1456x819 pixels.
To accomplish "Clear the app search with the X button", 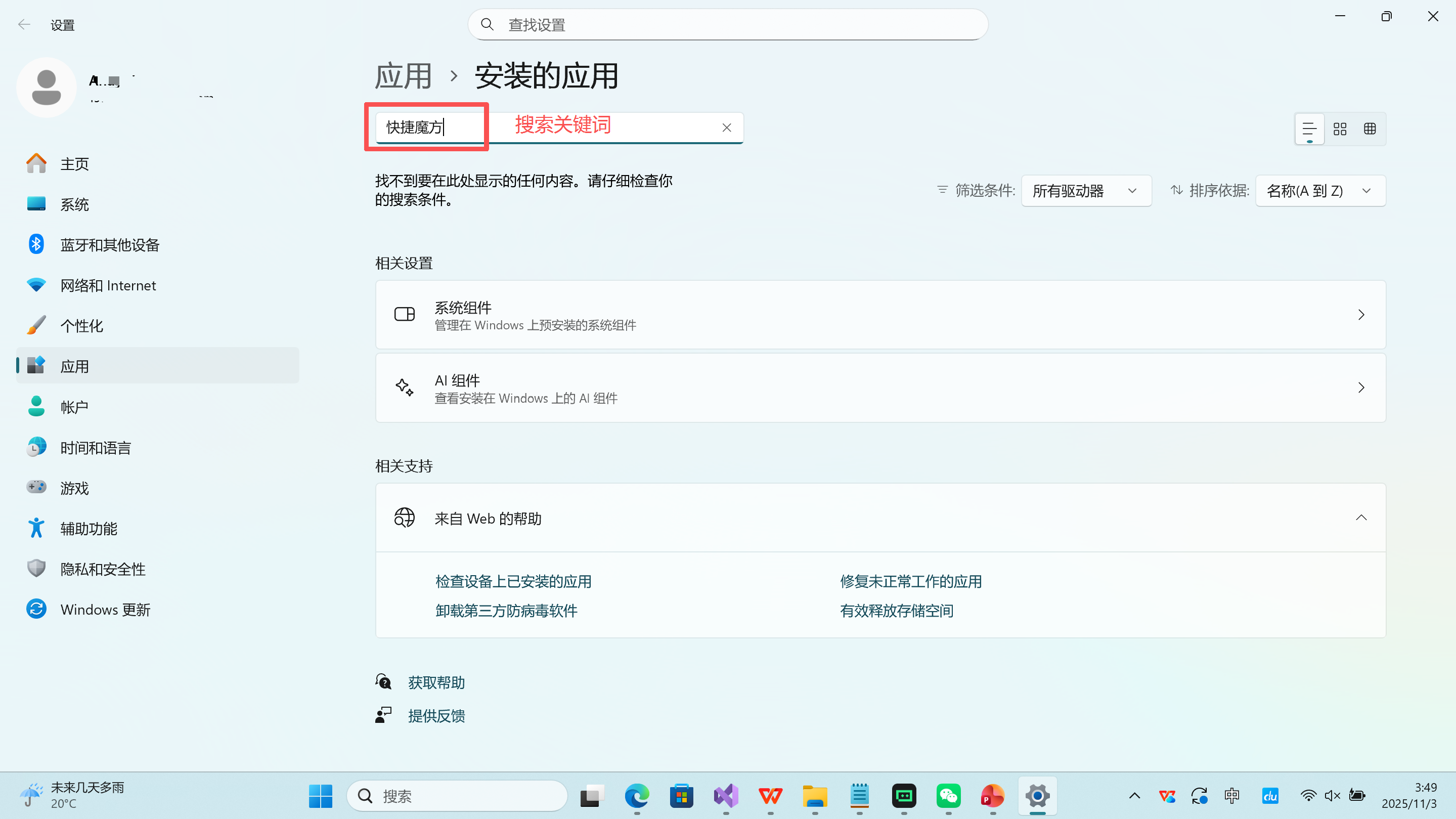I will pos(726,127).
